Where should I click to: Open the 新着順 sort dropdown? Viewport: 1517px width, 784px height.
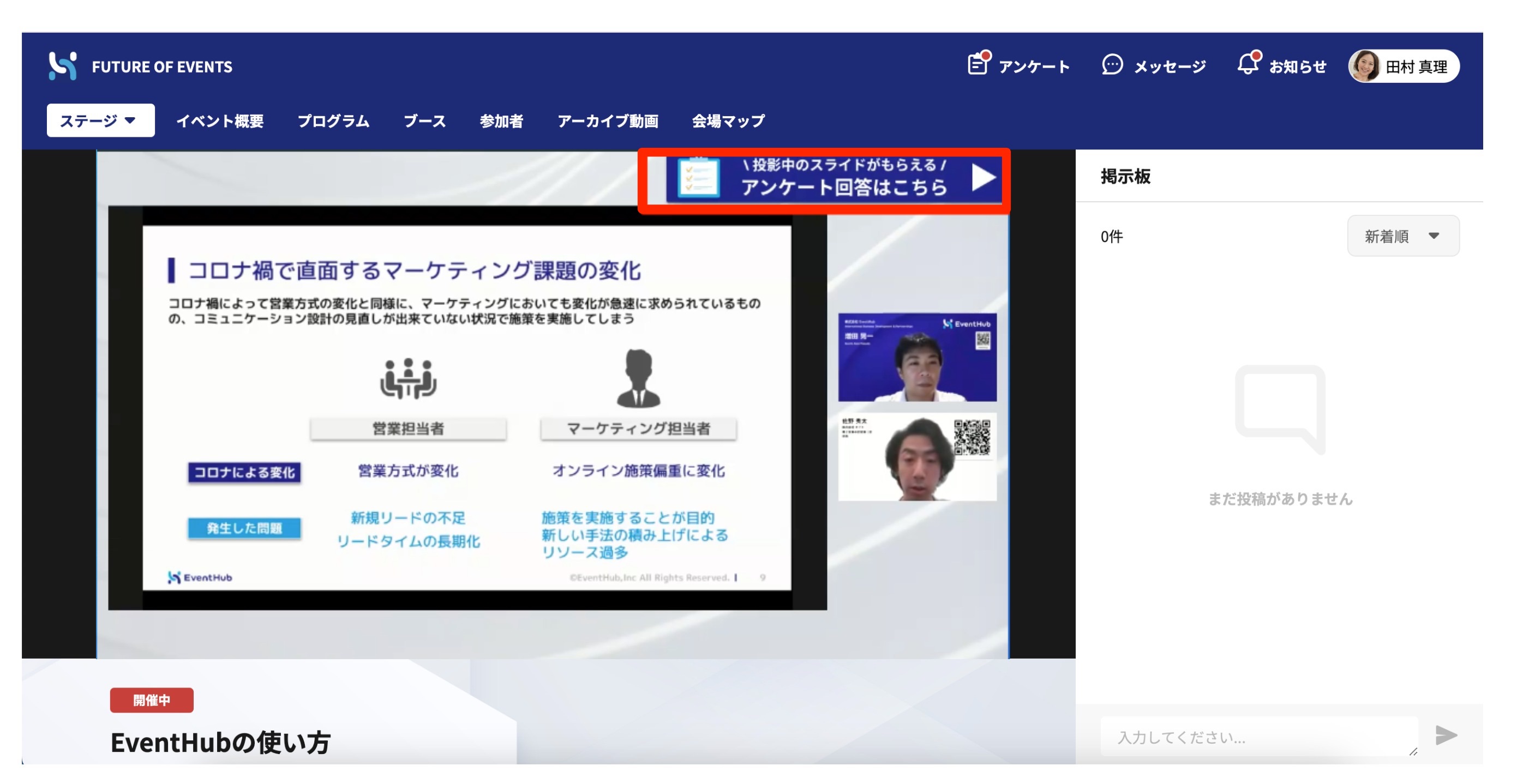(x=1403, y=236)
